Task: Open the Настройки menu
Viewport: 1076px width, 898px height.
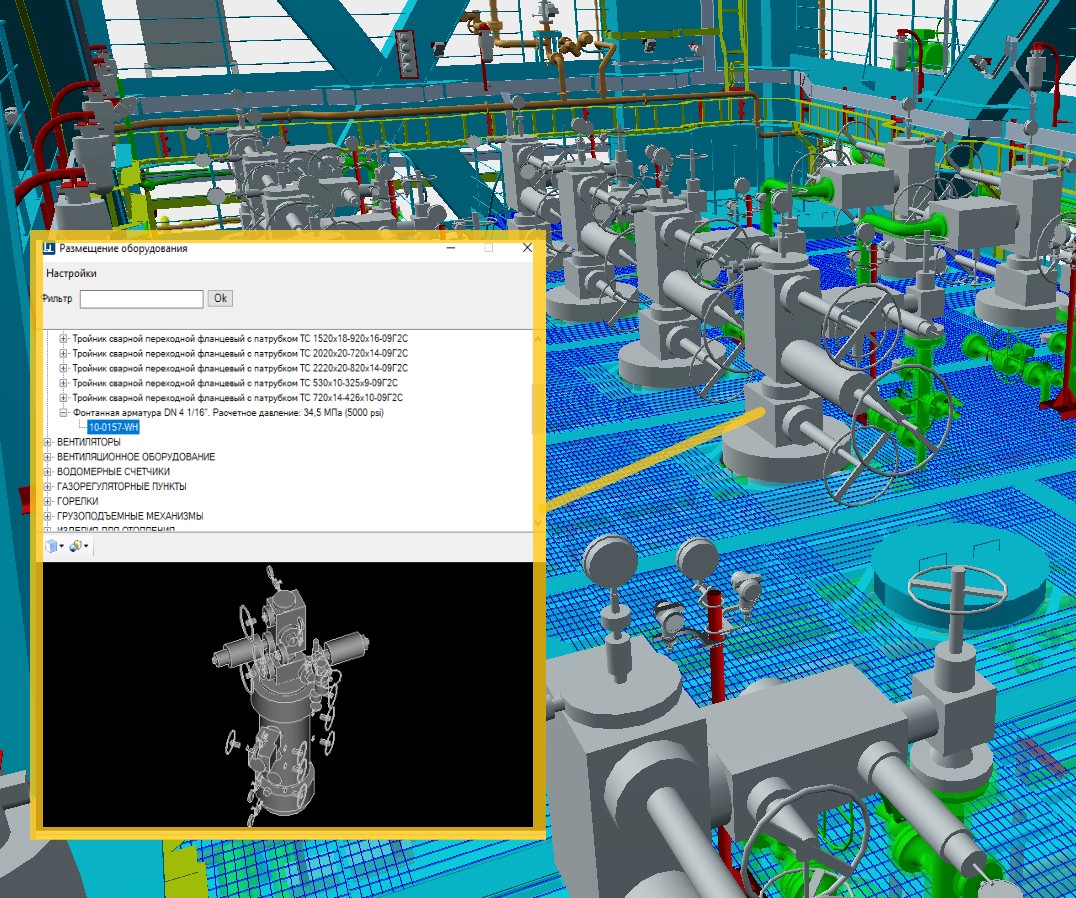Action: (71, 273)
